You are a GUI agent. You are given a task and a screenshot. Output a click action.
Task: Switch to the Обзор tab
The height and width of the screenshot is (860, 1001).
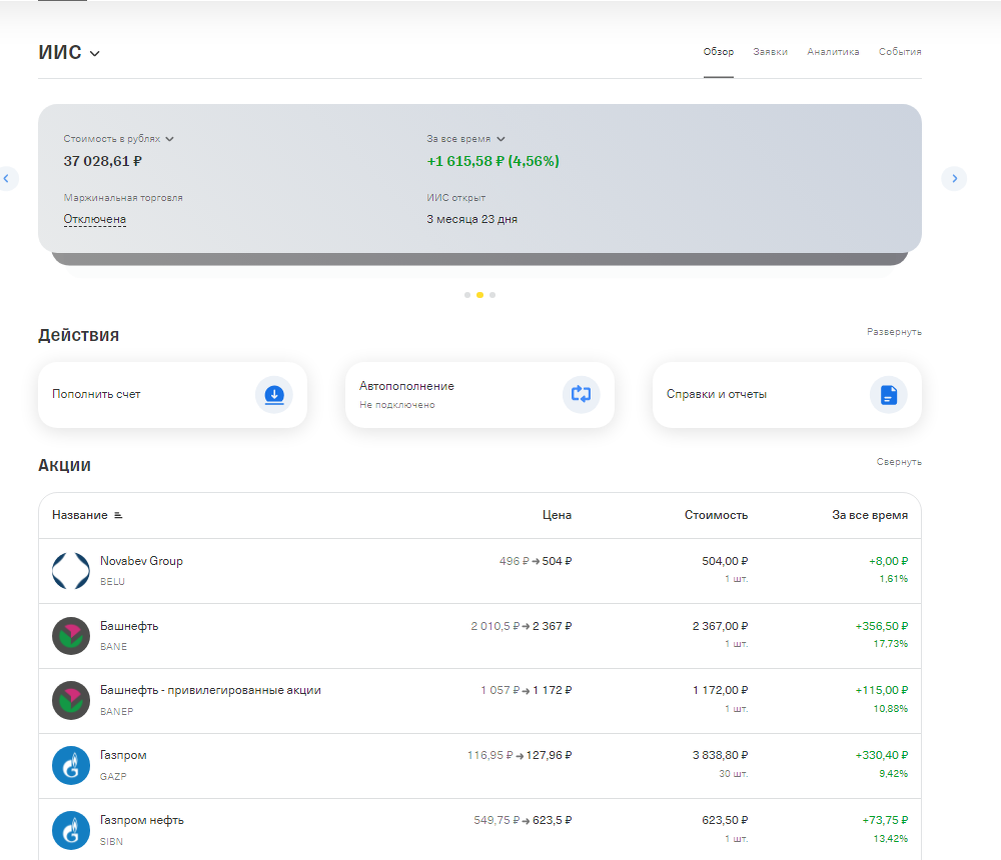(718, 52)
